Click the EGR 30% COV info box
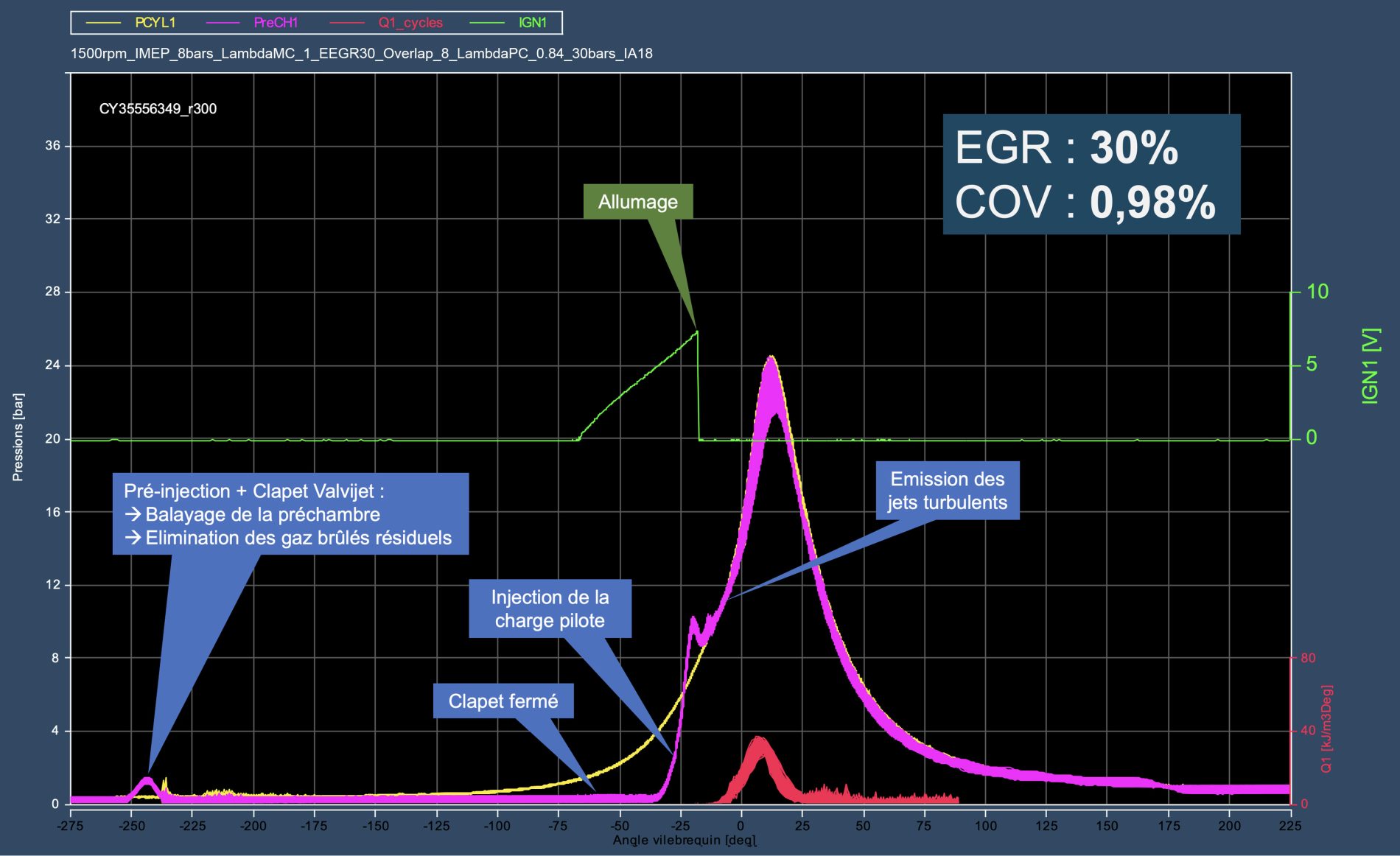1400x856 pixels. pyautogui.click(x=1091, y=175)
